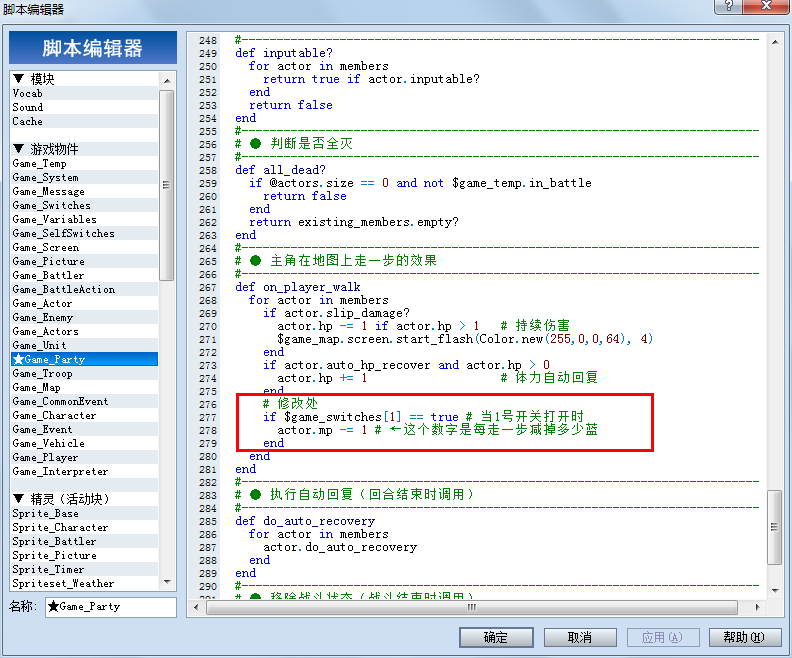Select the Game_Picture script
Image resolution: width=792 pixels, height=658 pixels.
pos(84,262)
